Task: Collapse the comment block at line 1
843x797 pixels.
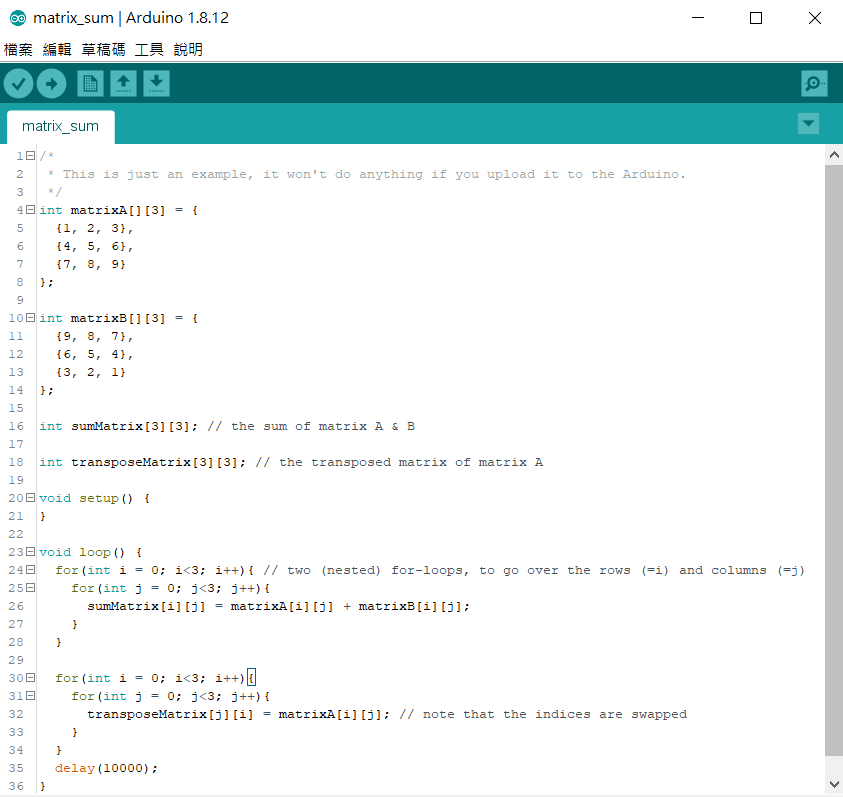Action: coord(30,156)
